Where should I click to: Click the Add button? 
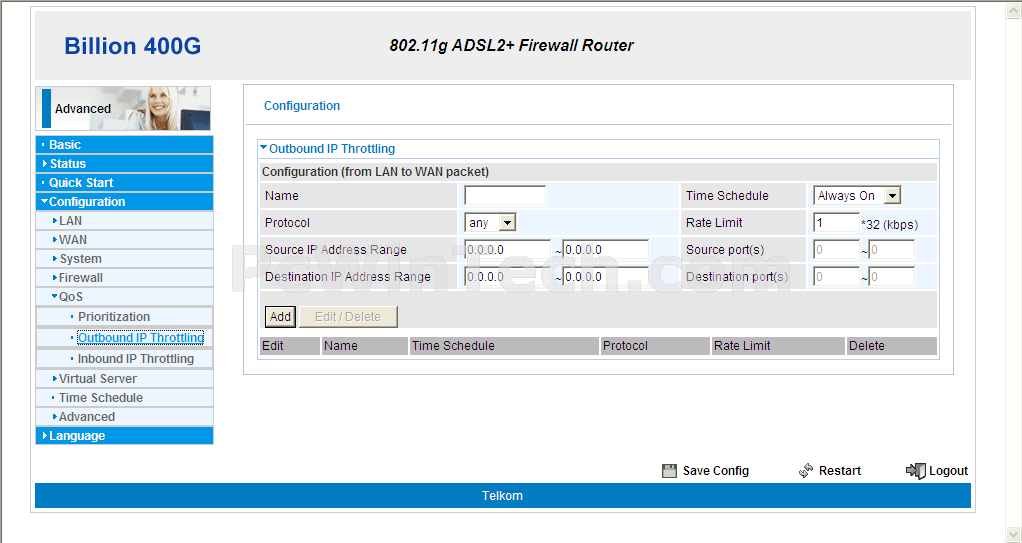click(280, 317)
